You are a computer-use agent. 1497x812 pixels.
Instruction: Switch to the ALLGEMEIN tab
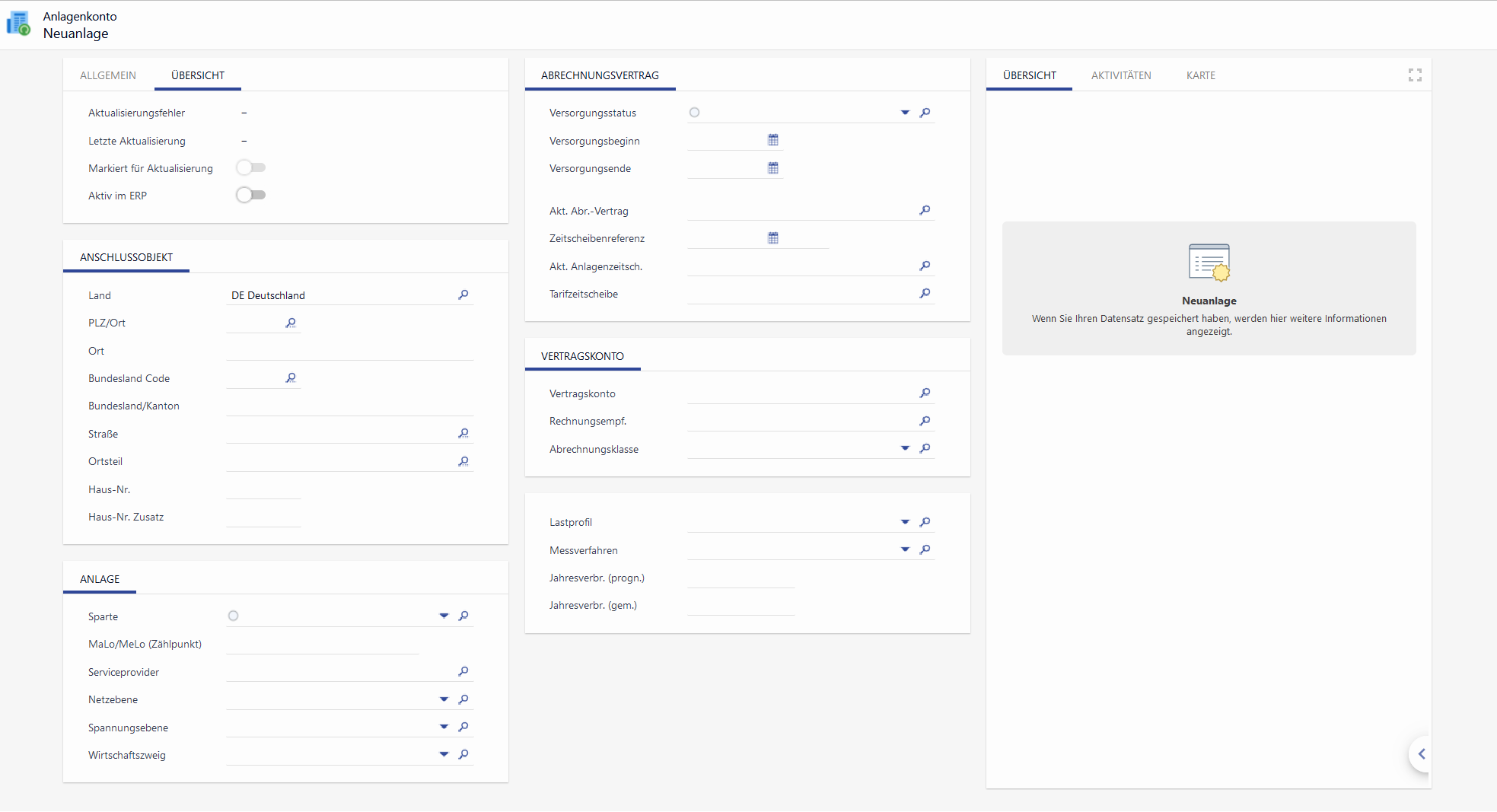pyautogui.click(x=108, y=75)
